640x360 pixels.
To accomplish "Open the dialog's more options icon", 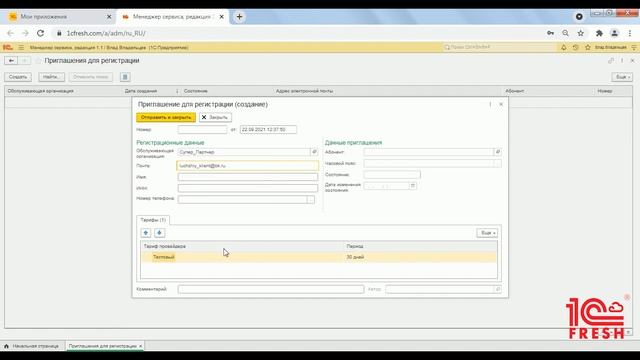I will tap(490, 104).
